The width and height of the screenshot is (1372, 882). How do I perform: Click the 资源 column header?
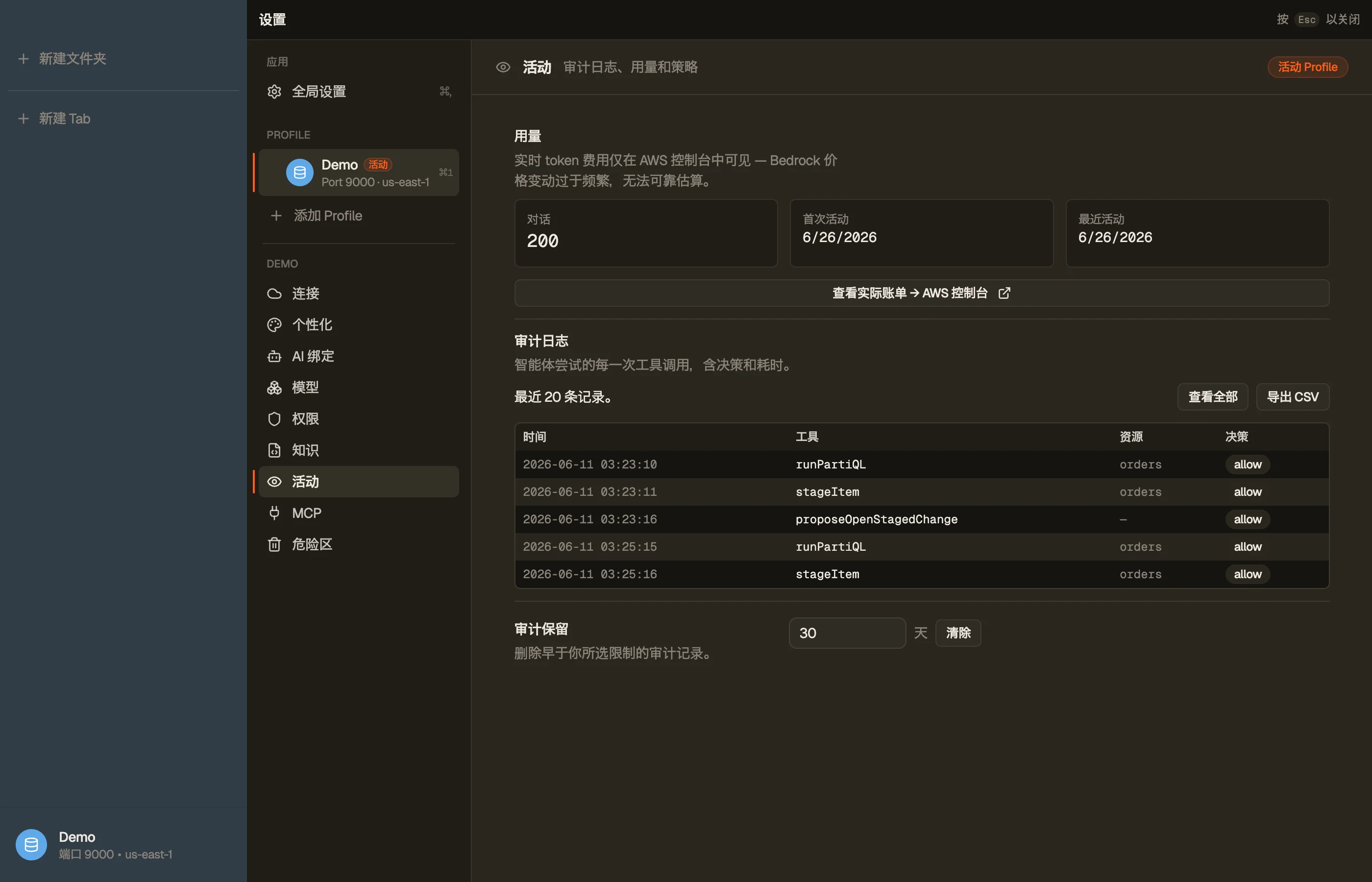1131,437
